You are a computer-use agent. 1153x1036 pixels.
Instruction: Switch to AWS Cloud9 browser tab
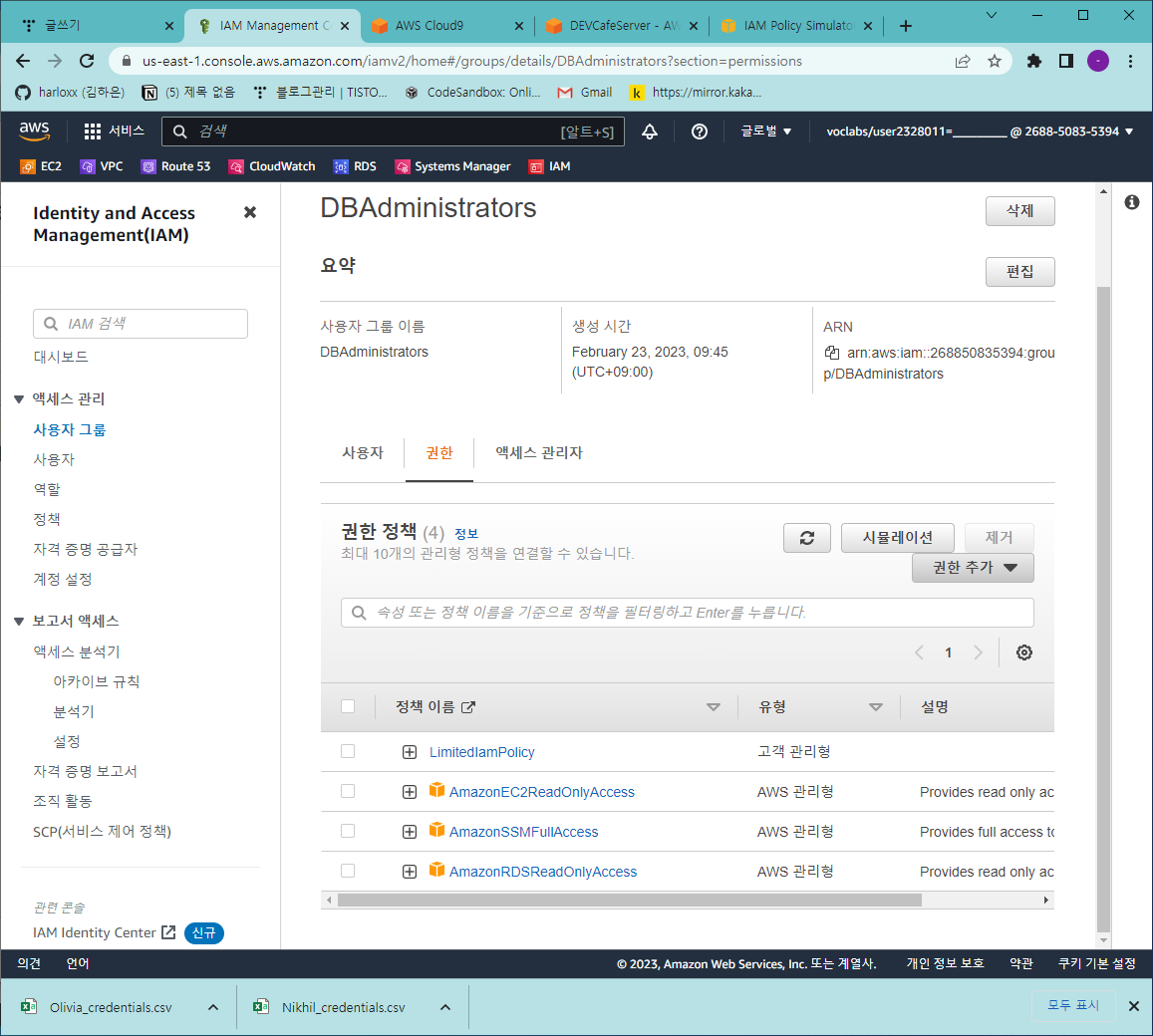446,26
